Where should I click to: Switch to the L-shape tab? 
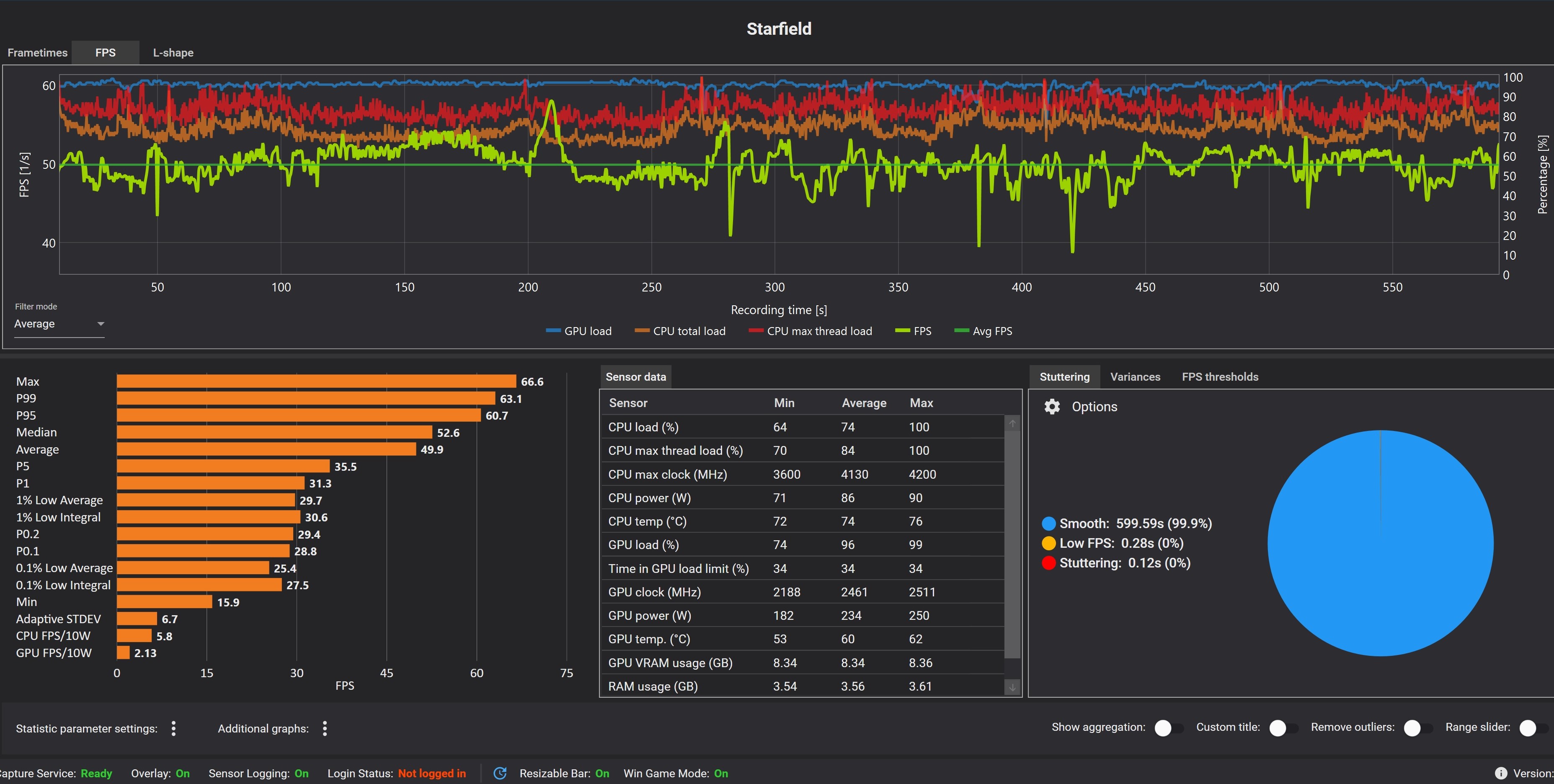coord(173,52)
